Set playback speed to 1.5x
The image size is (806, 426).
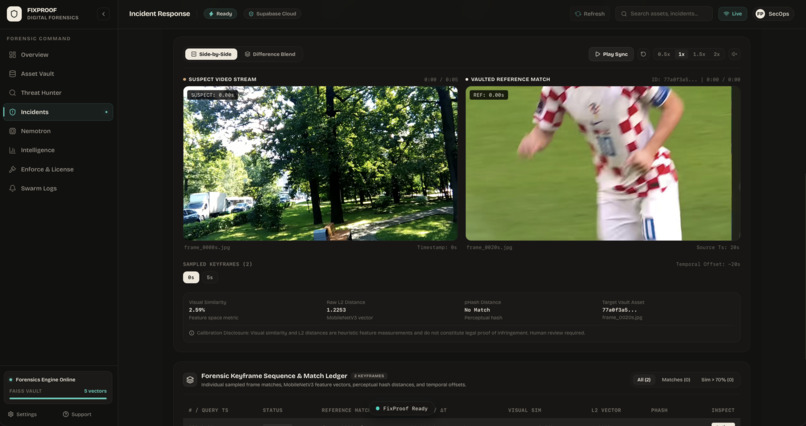(699, 54)
